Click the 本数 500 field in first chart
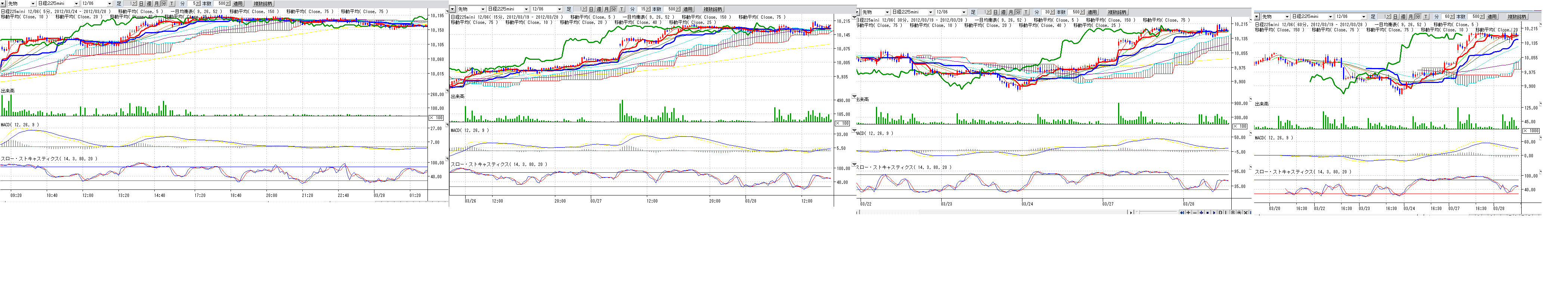This screenshot has width=1568, height=290. [220, 4]
